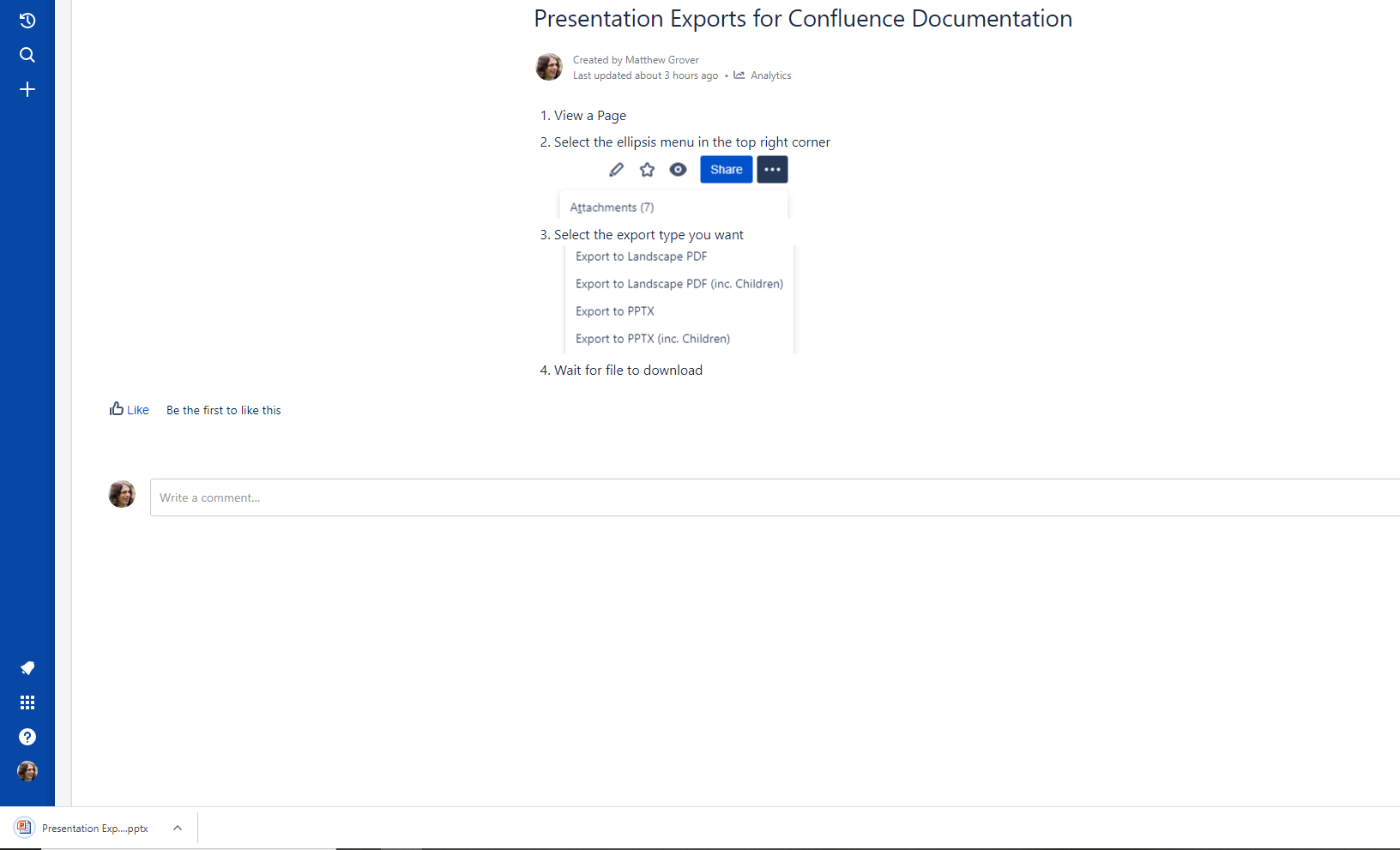
Task: Click the Analytics chart icon
Action: click(739, 75)
